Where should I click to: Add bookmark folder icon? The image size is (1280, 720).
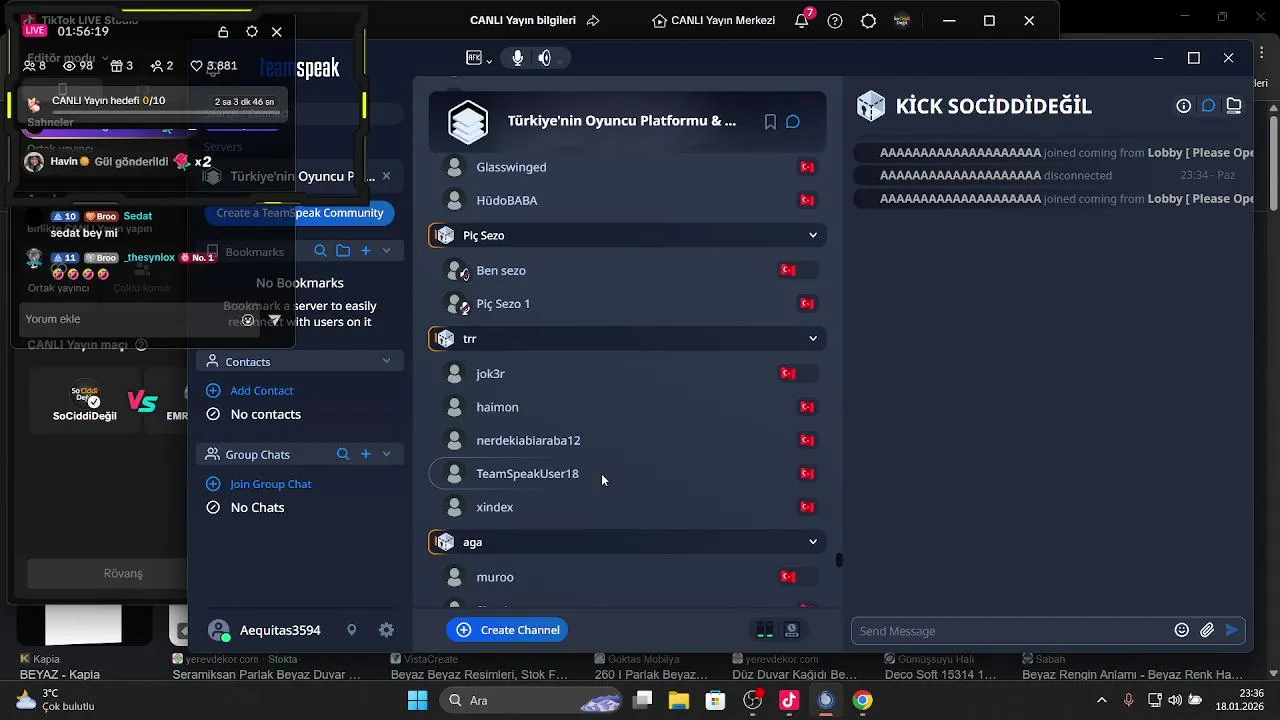(343, 251)
